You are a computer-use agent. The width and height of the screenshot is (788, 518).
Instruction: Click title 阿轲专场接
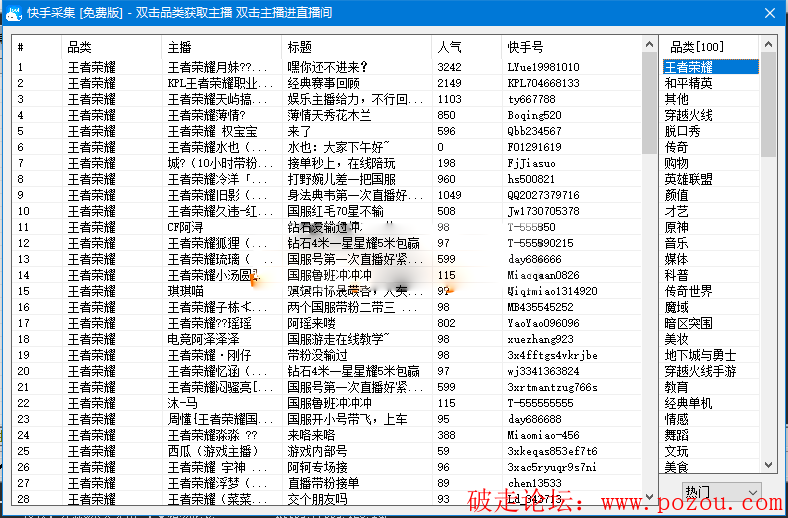tap(317, 468)
